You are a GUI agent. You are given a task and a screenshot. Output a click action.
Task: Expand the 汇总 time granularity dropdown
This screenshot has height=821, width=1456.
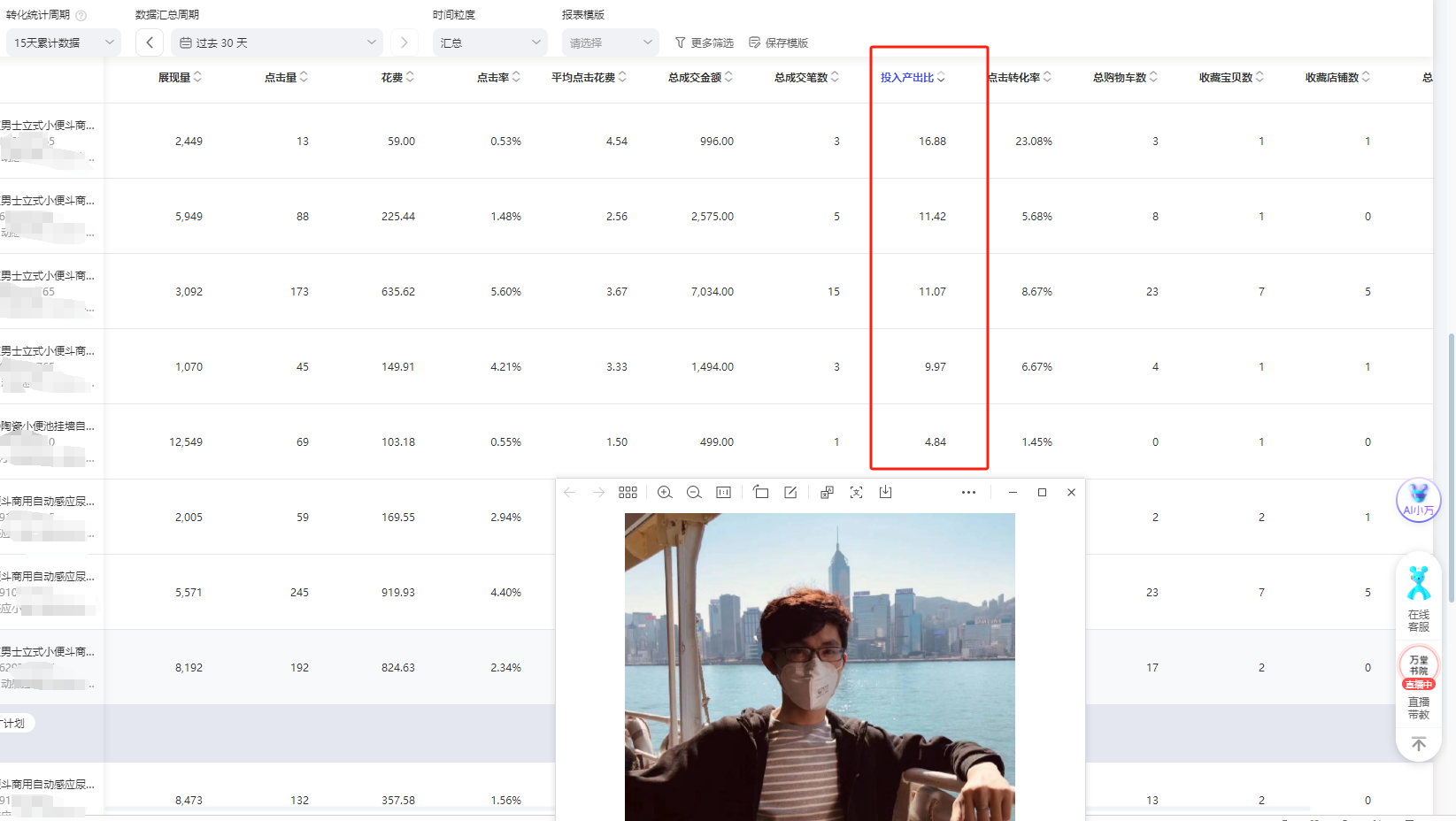(489, 42)
